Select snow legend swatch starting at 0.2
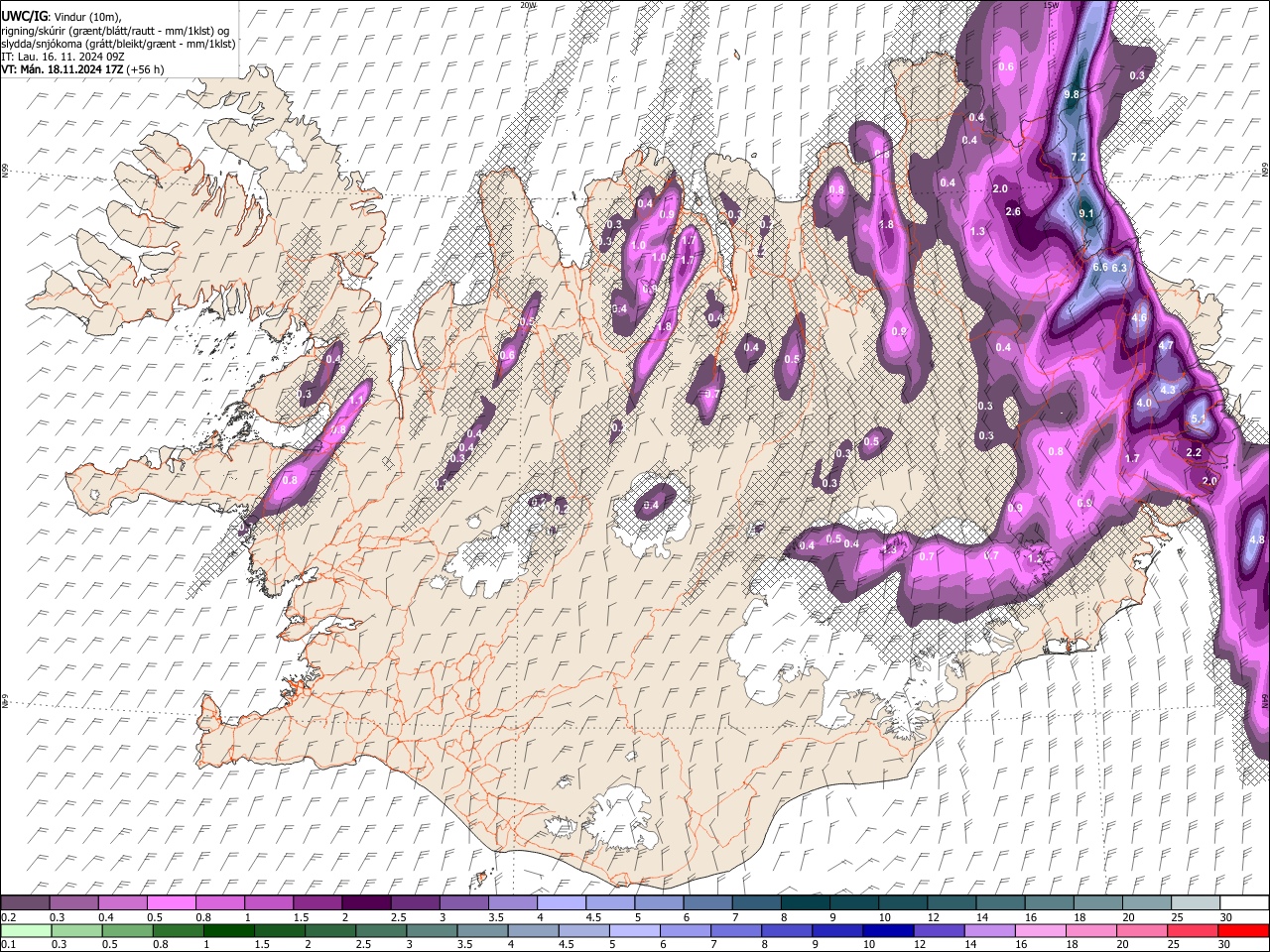The width and height of the screenshot is (1270, 952). (x=25, y=902)
